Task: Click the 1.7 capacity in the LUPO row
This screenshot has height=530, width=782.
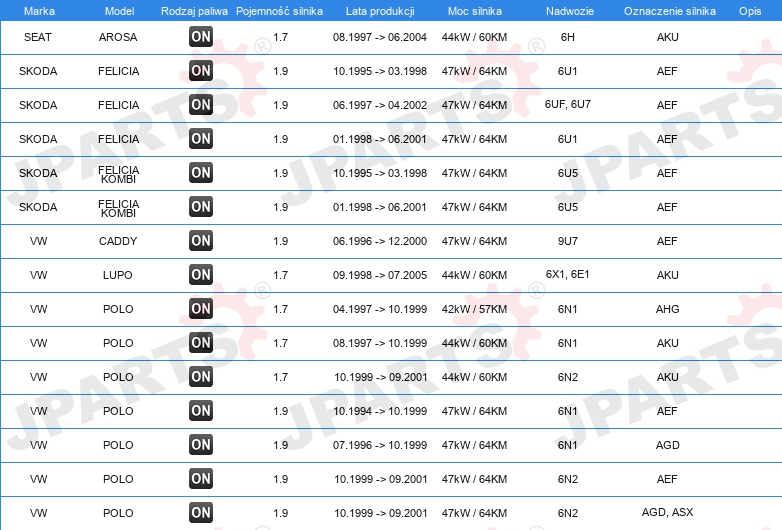Action: (280, 275)
